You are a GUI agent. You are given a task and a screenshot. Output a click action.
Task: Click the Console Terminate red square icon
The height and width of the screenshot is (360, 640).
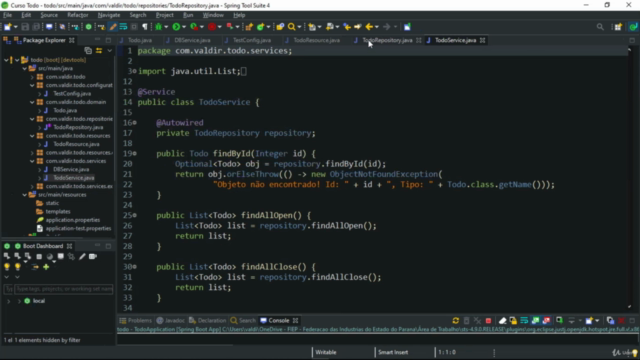click(488, 321)
